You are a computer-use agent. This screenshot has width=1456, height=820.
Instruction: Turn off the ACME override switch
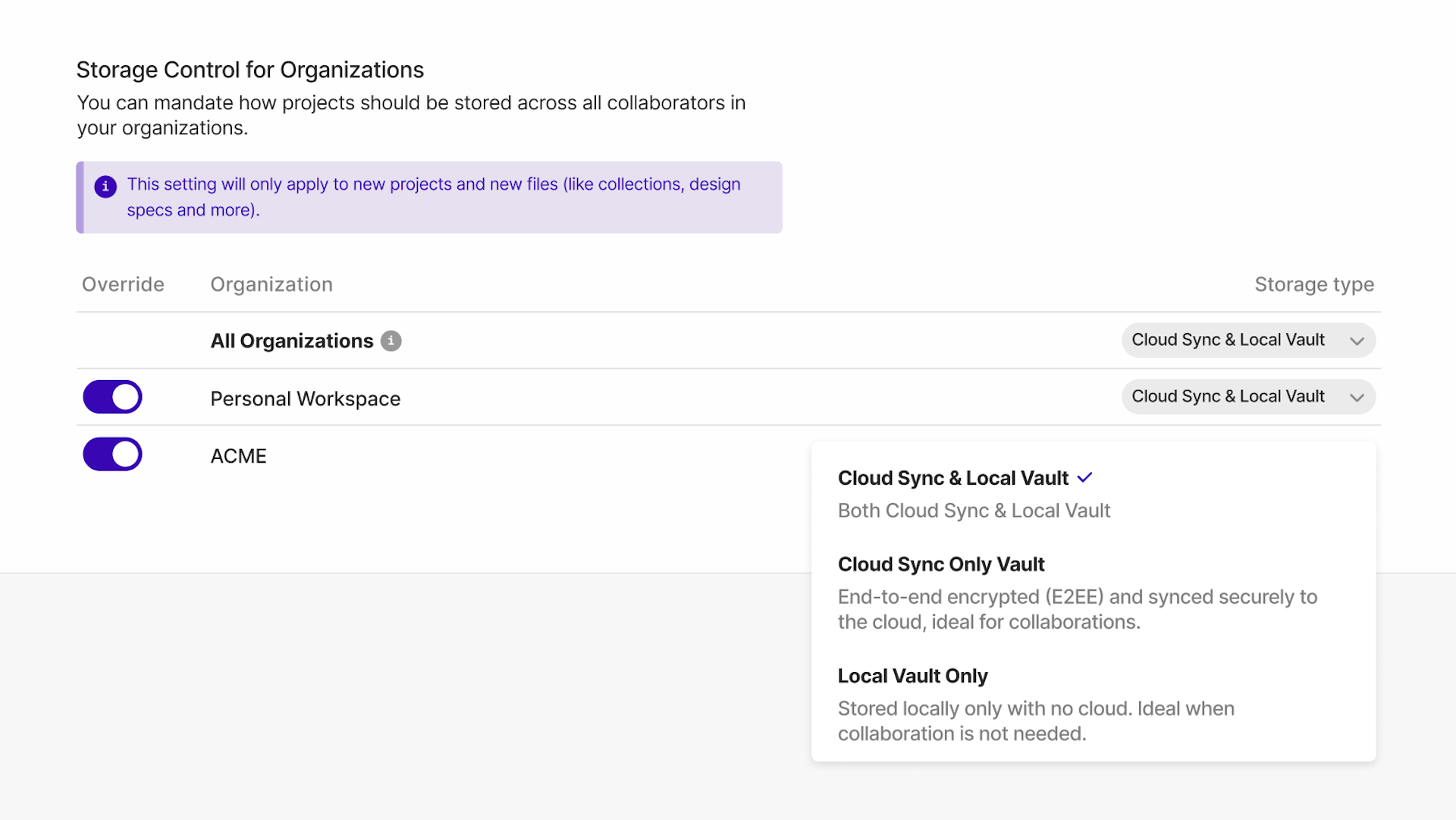[x=112, y=454]
